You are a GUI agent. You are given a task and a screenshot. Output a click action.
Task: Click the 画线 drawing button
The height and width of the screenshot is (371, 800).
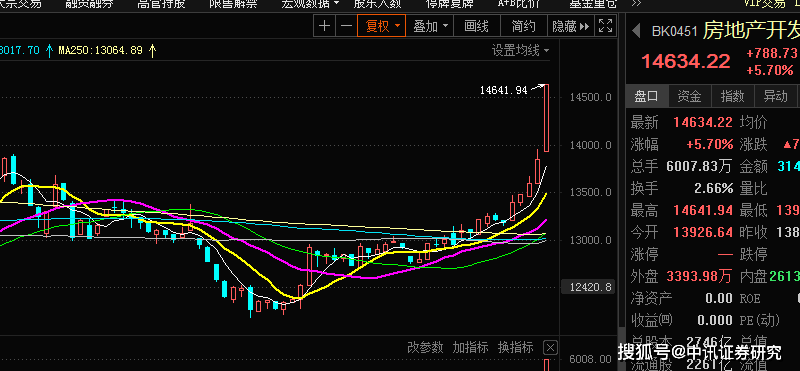(x=477, y=26)
